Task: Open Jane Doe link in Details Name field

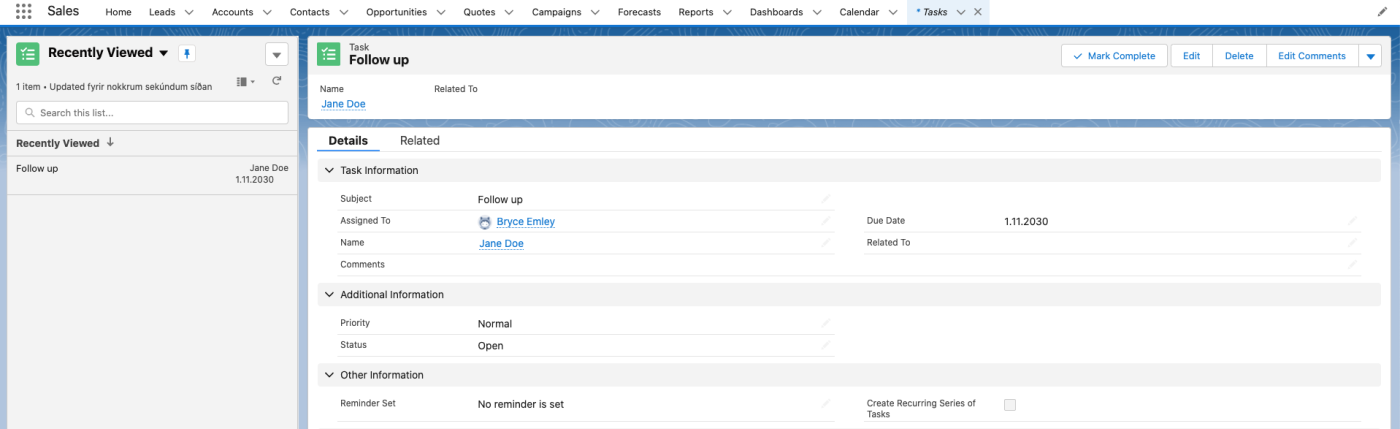Action: pyautogui.click(x=501, y=244)
